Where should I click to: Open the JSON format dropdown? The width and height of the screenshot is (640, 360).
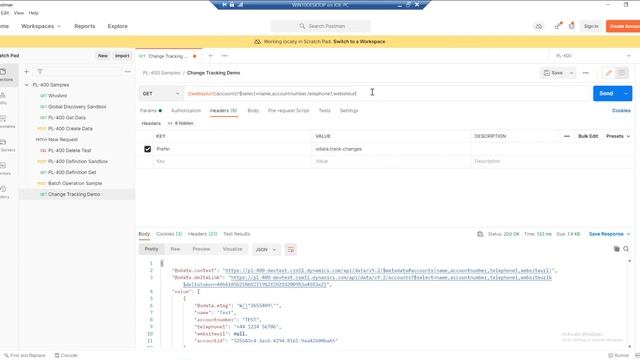[266, 249]
